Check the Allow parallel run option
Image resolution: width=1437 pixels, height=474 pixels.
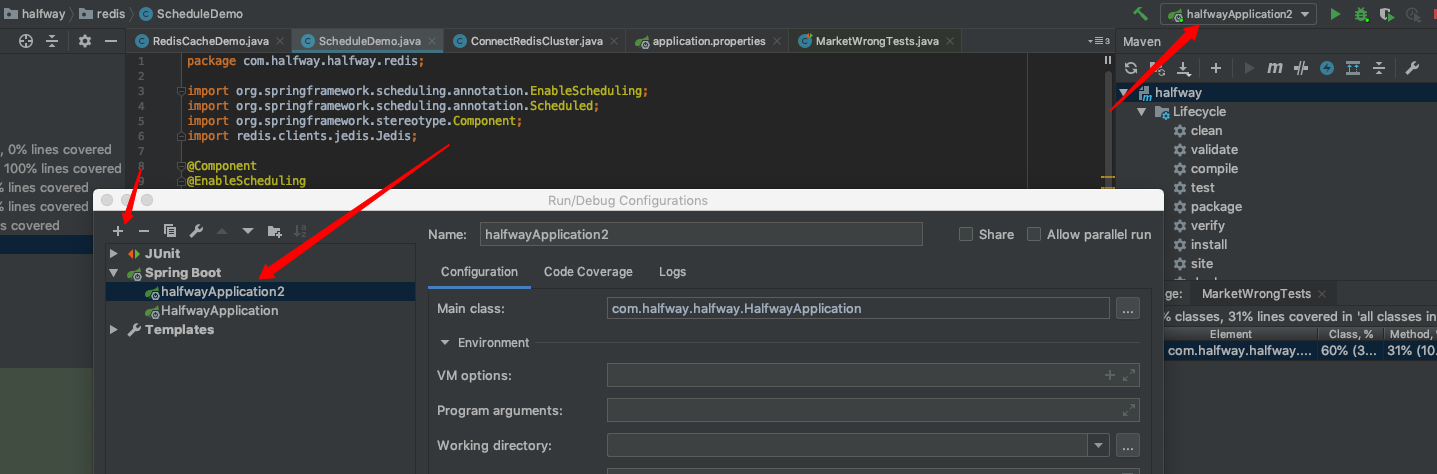1034,234
